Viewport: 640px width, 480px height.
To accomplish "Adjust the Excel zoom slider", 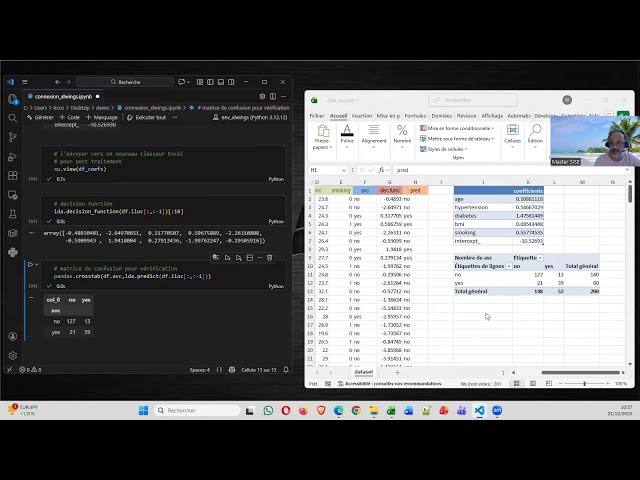I will [x=584, y=384].
